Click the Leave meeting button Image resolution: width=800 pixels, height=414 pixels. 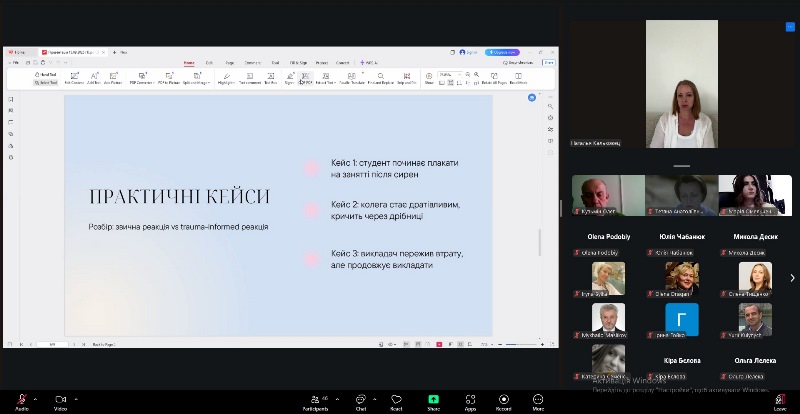click(x=779, y=399)
